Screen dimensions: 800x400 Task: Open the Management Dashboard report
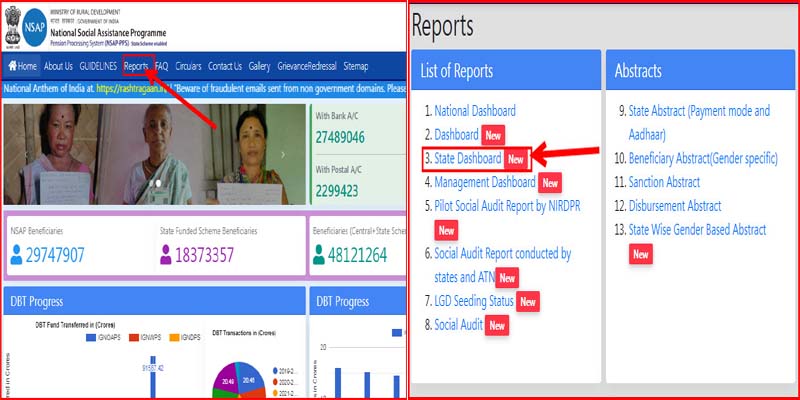(x=485, y=182)
